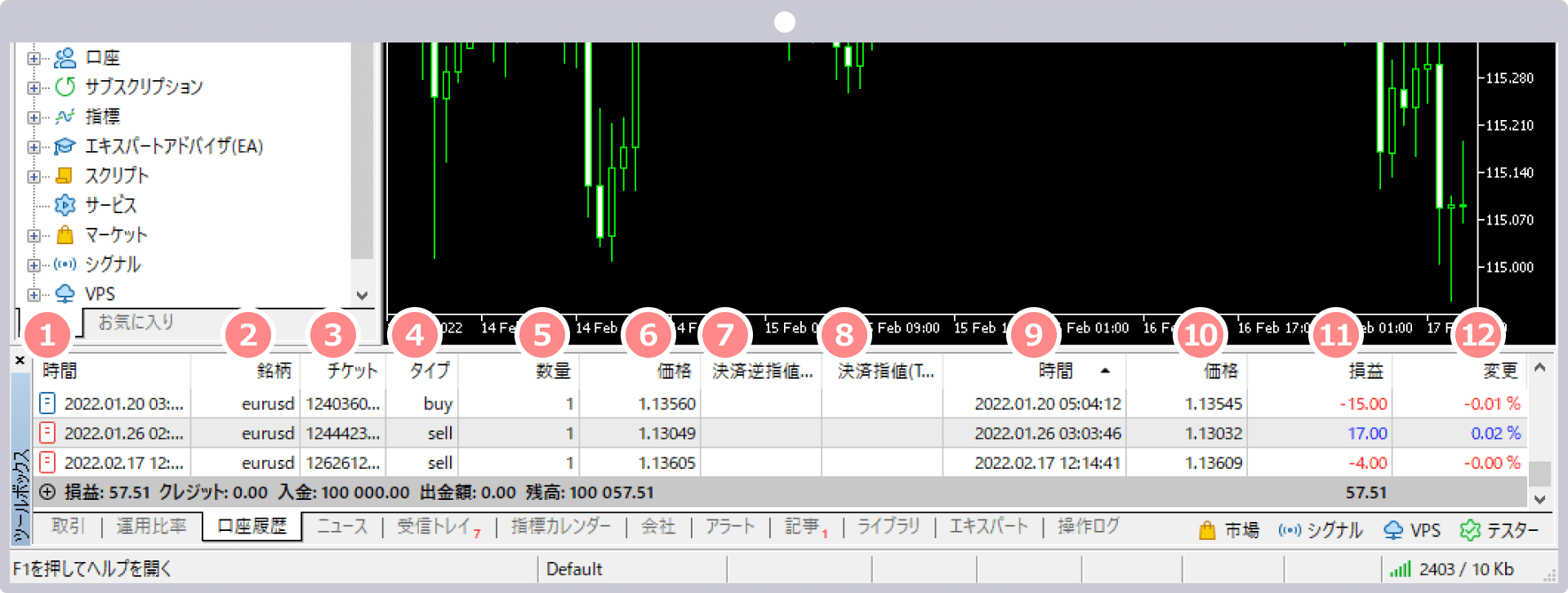Image resolution: width=1568 pixels, height=593 pixels.
Task: Click the sell order icon of 2022.02.17 row
Action: pyautogui.click(x=47, y=461)
